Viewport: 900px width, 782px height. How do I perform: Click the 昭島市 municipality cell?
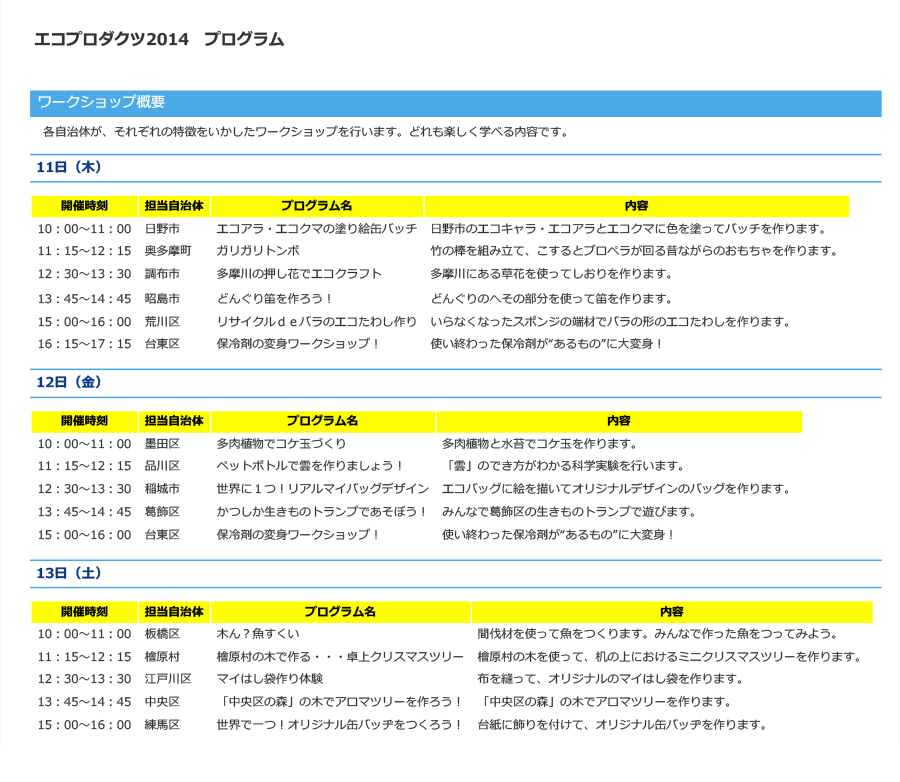coord(162,299)
